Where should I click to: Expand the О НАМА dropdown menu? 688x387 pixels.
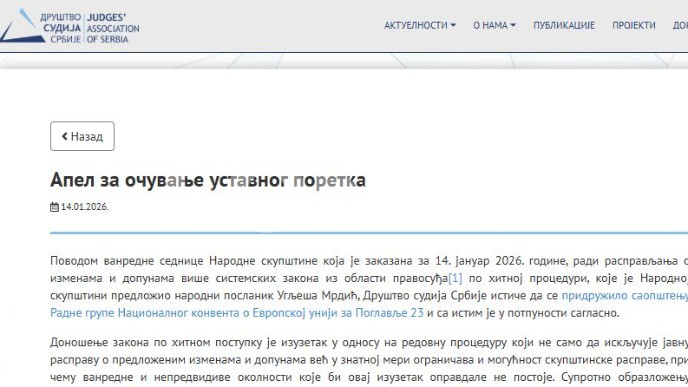[x=494, y=25]
